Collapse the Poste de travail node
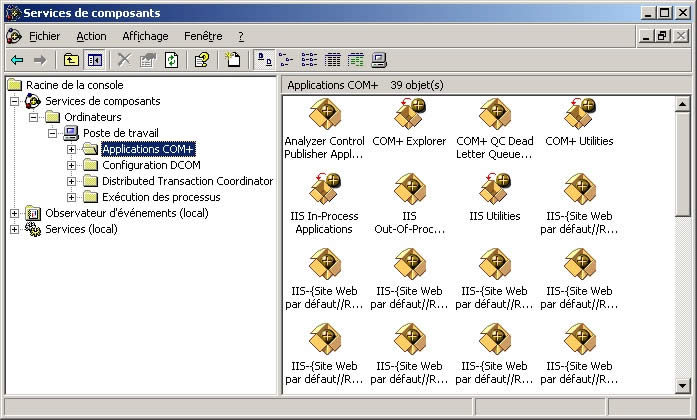This screenshot has width=697, height=420. pyautogui.click(x=53, y=133)
